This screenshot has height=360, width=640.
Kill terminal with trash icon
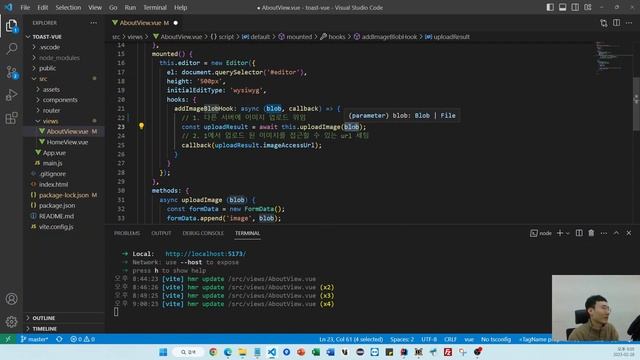[x=591, y=233]
